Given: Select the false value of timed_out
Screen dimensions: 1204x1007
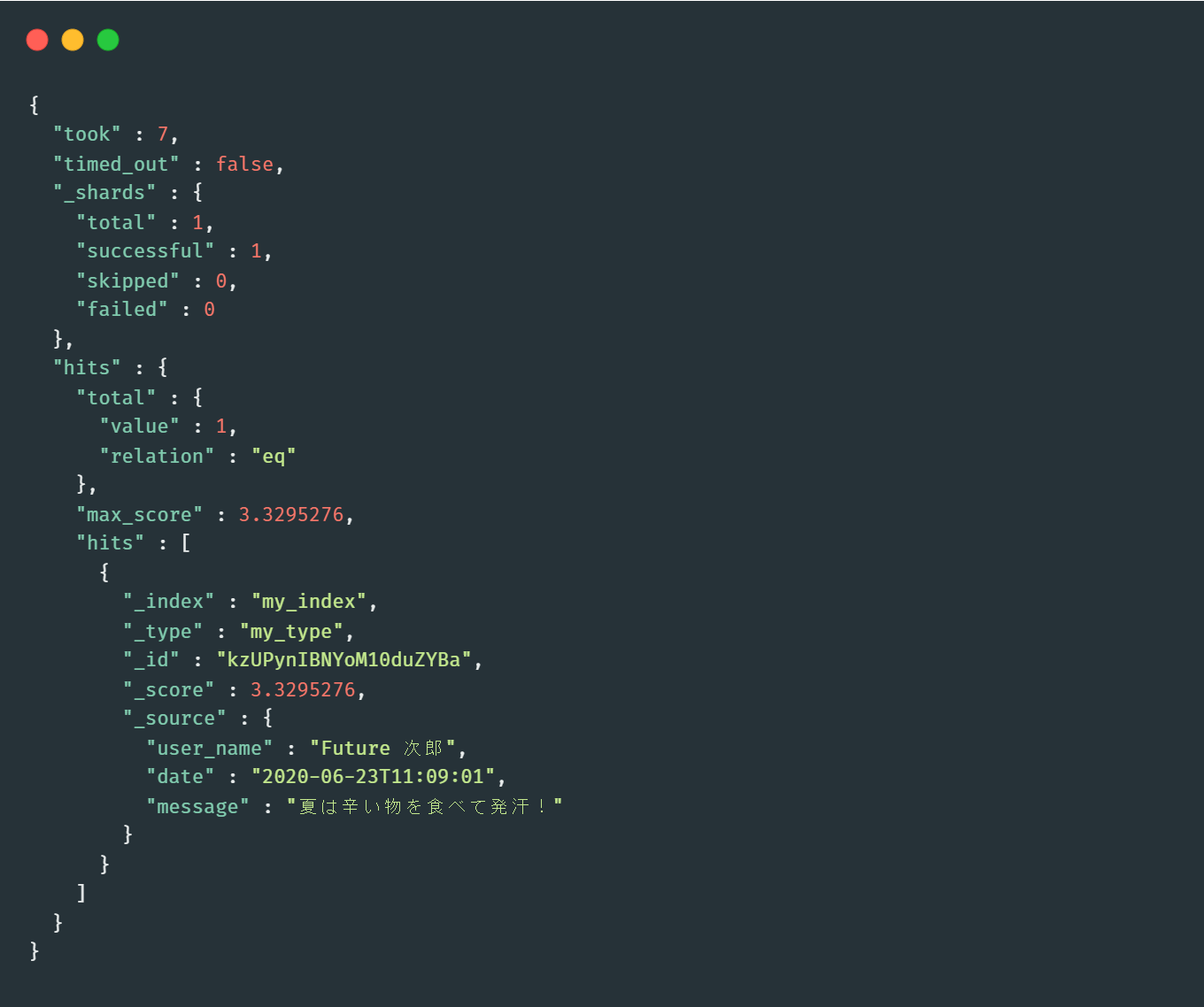Looking at the screenshot, I should click(244, 165).
